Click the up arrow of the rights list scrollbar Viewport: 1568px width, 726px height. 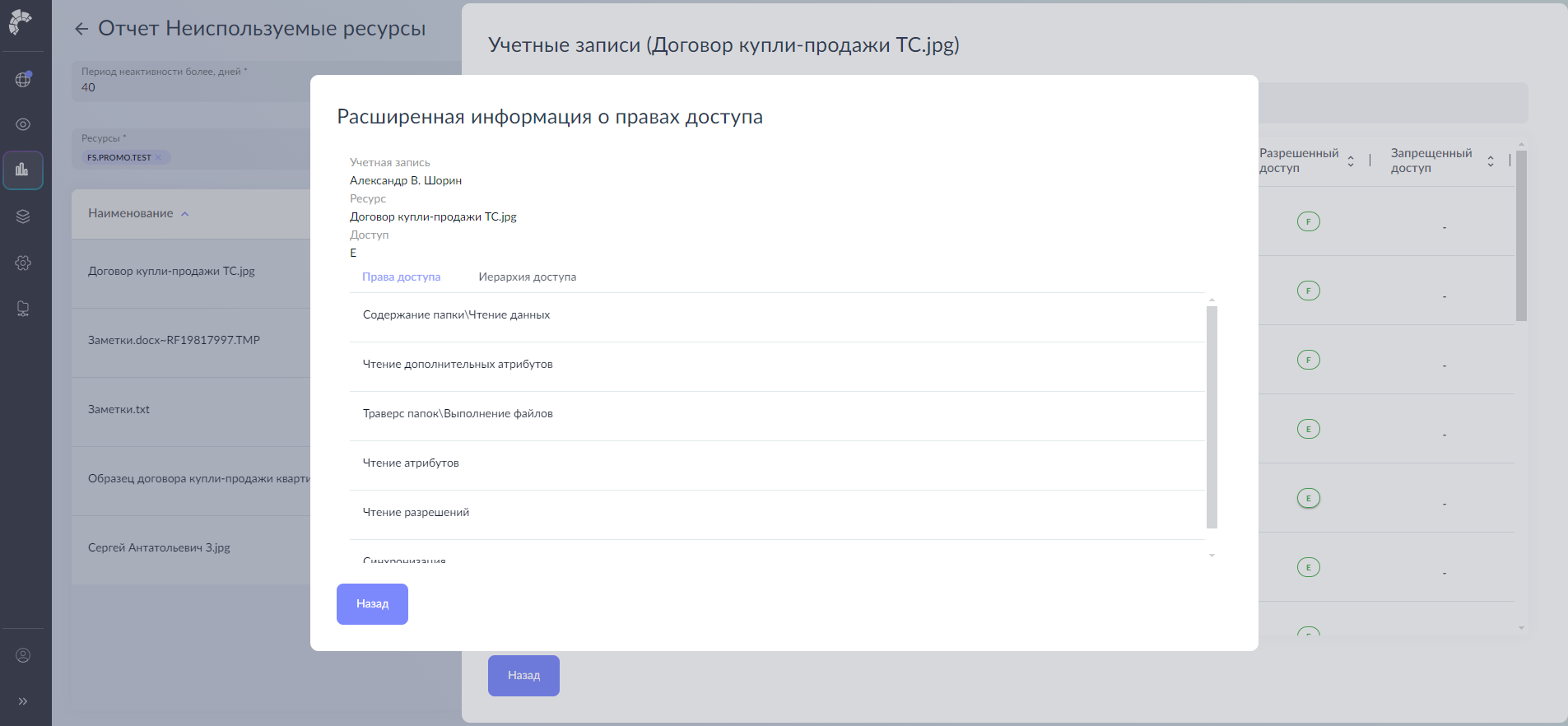(x=1212, y=300)
